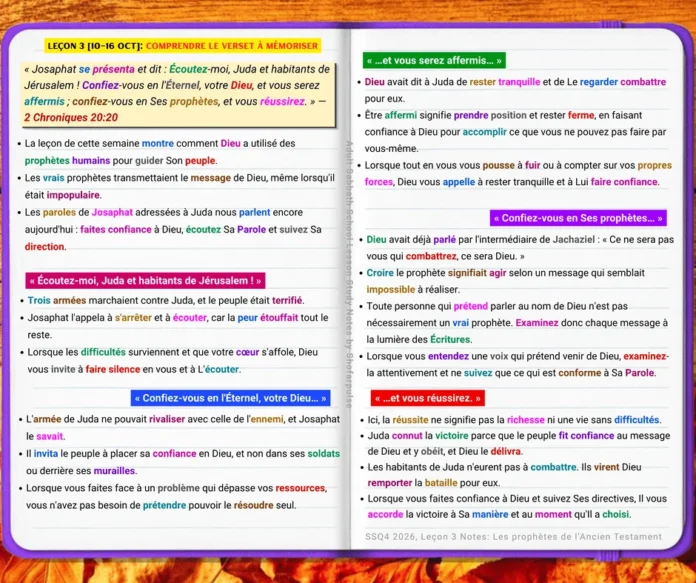Select the green banner "...et vous serez affermis..."
Image resolution: width=696 pixels, height=583 pixels.
[x=434, y=60]
